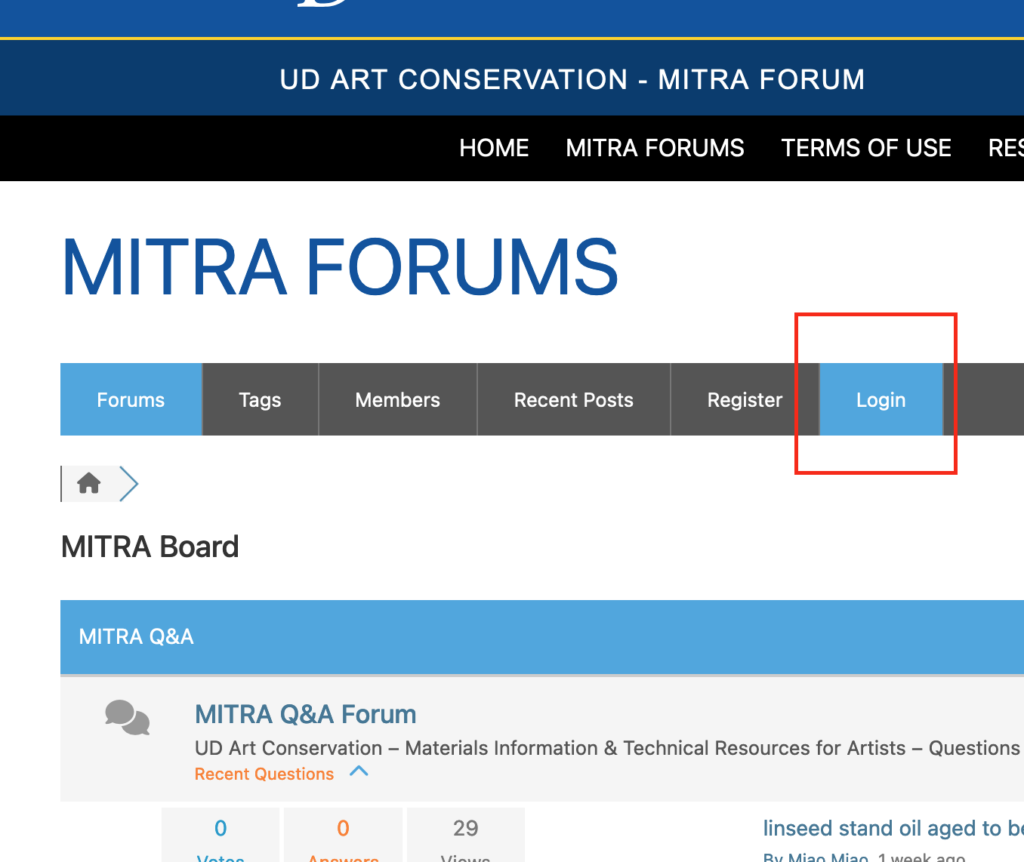Click the Register tab
The height and width of the screenshot is (862, 1024).
tap(744, 400)
